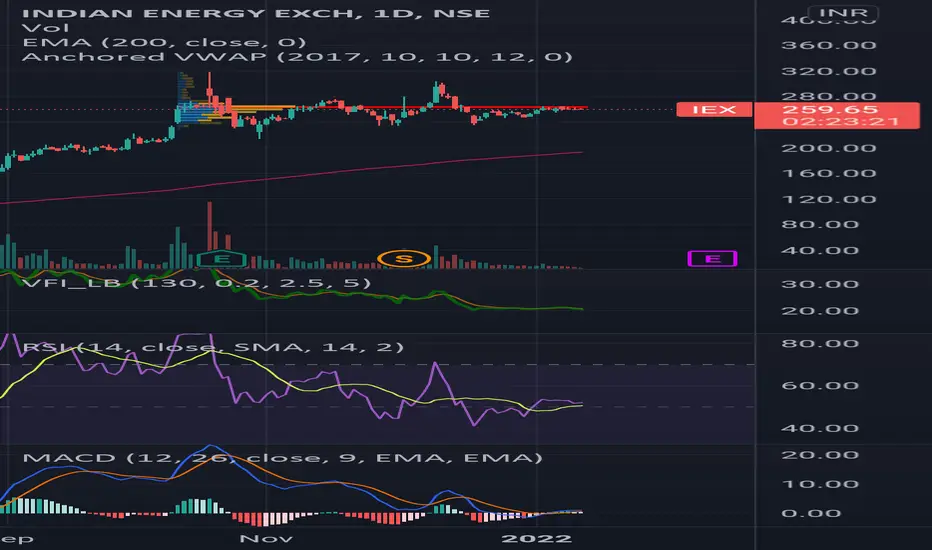Select the MACD (12, 26, close) legend
The image size is (932, 550).
click(x=282, y=458)
